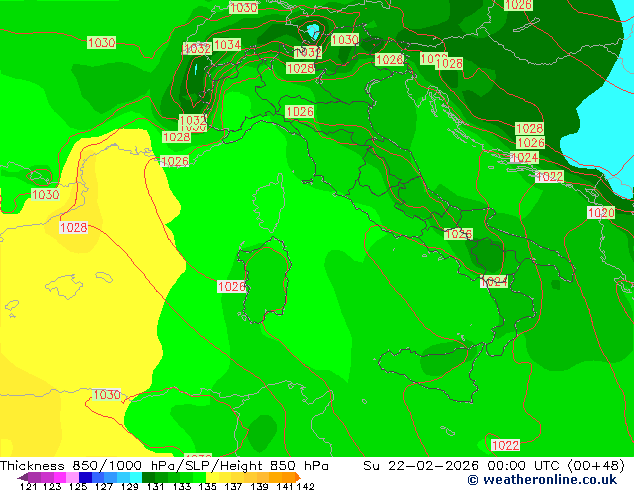The height and width of the screenshot is (490, 634).
Task: Click the 1022 isobar label near the bottom
Action: pyautogui.click(x=505, y=446)
